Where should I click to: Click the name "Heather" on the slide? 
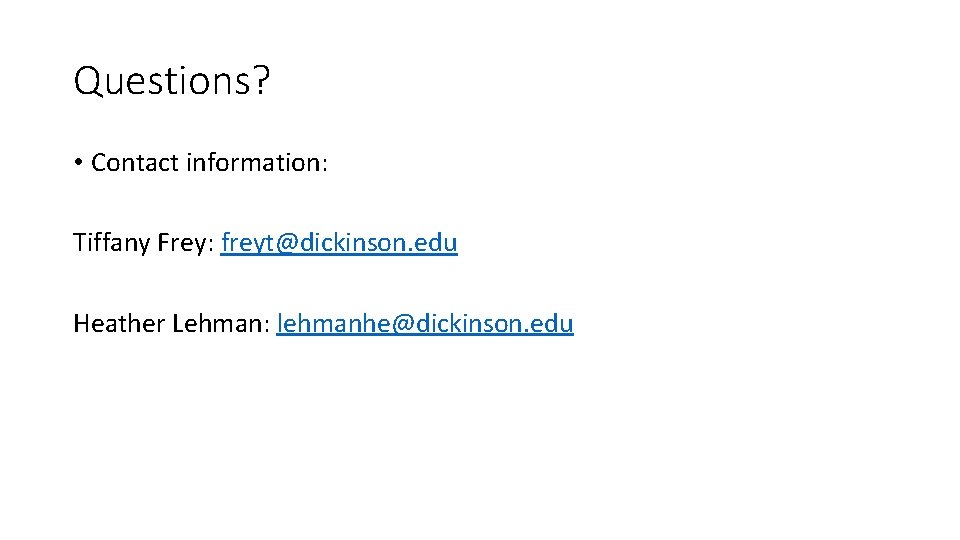(119, 324)
